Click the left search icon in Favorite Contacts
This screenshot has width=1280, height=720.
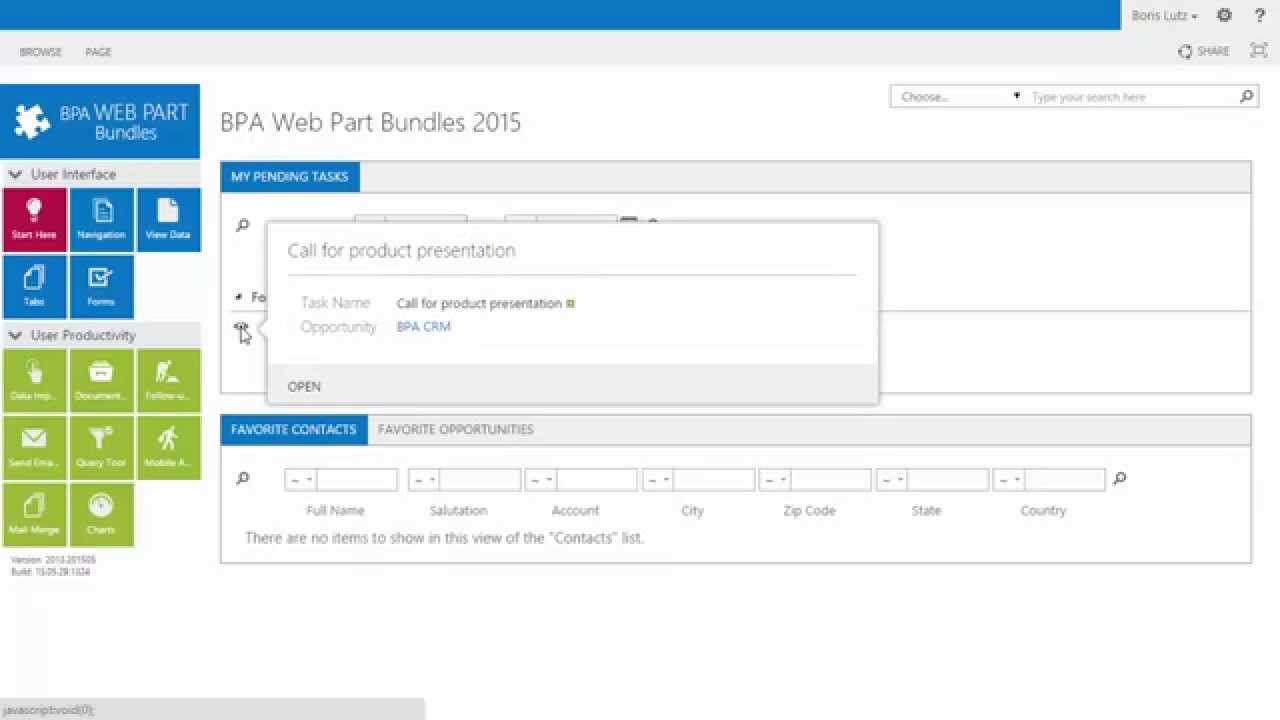(242, 478)
